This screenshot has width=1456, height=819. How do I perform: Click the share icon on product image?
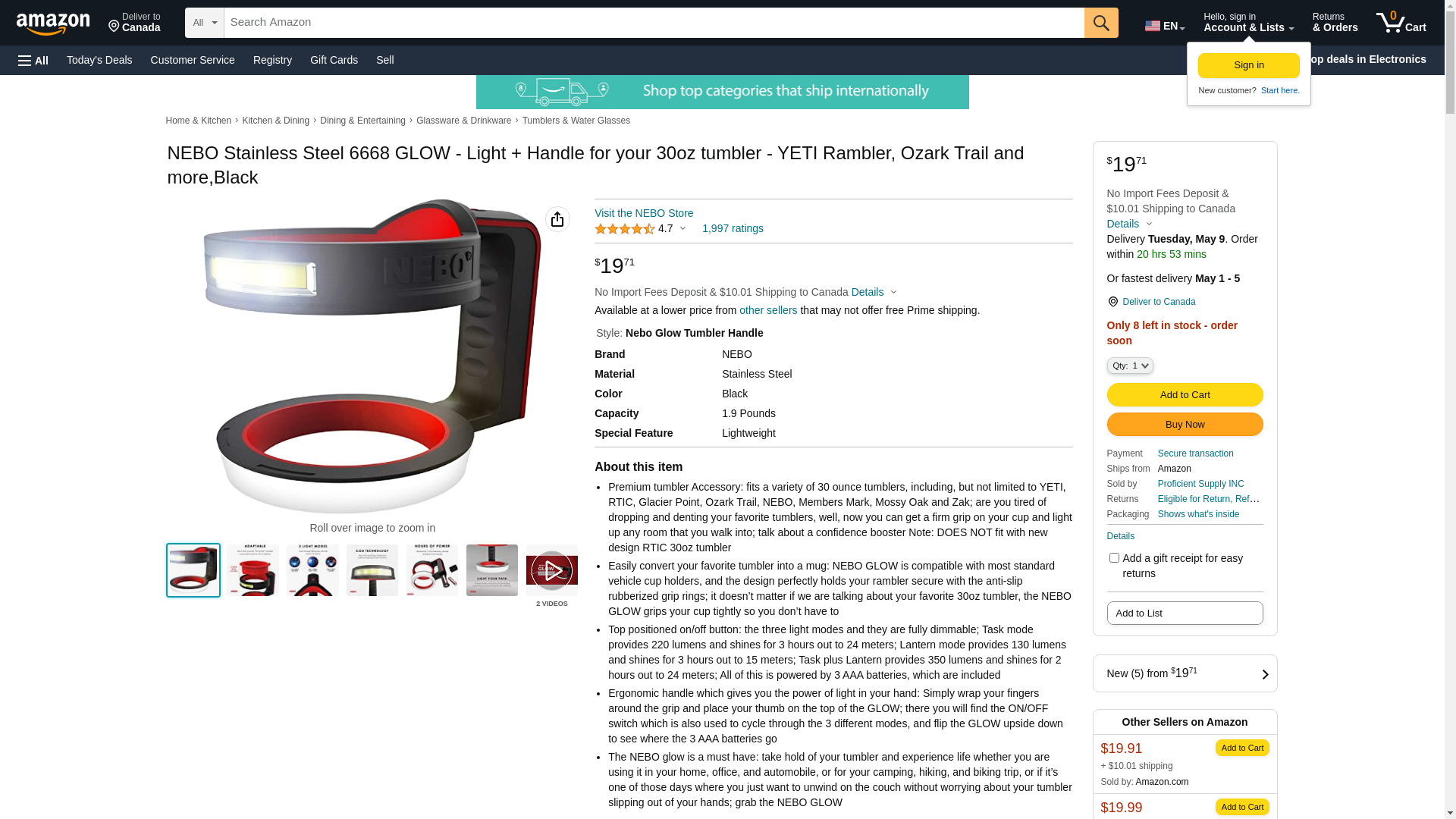click(557, 219)
